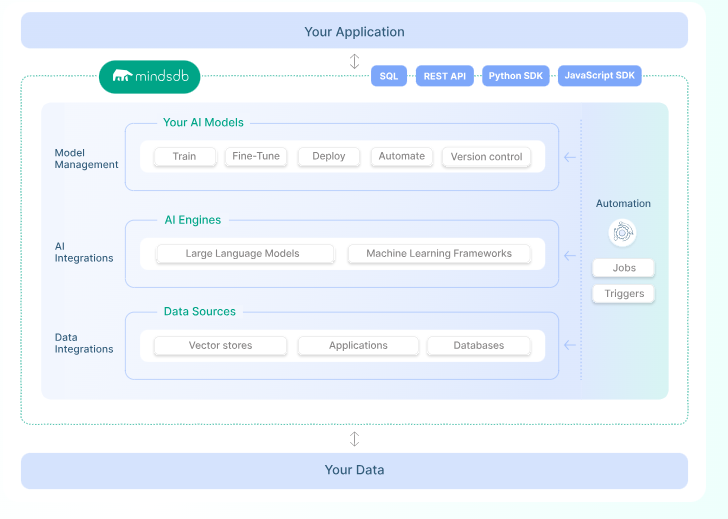Open Large Language Models engine box
The image size is (728, 519).
click(x=243, y=254)
